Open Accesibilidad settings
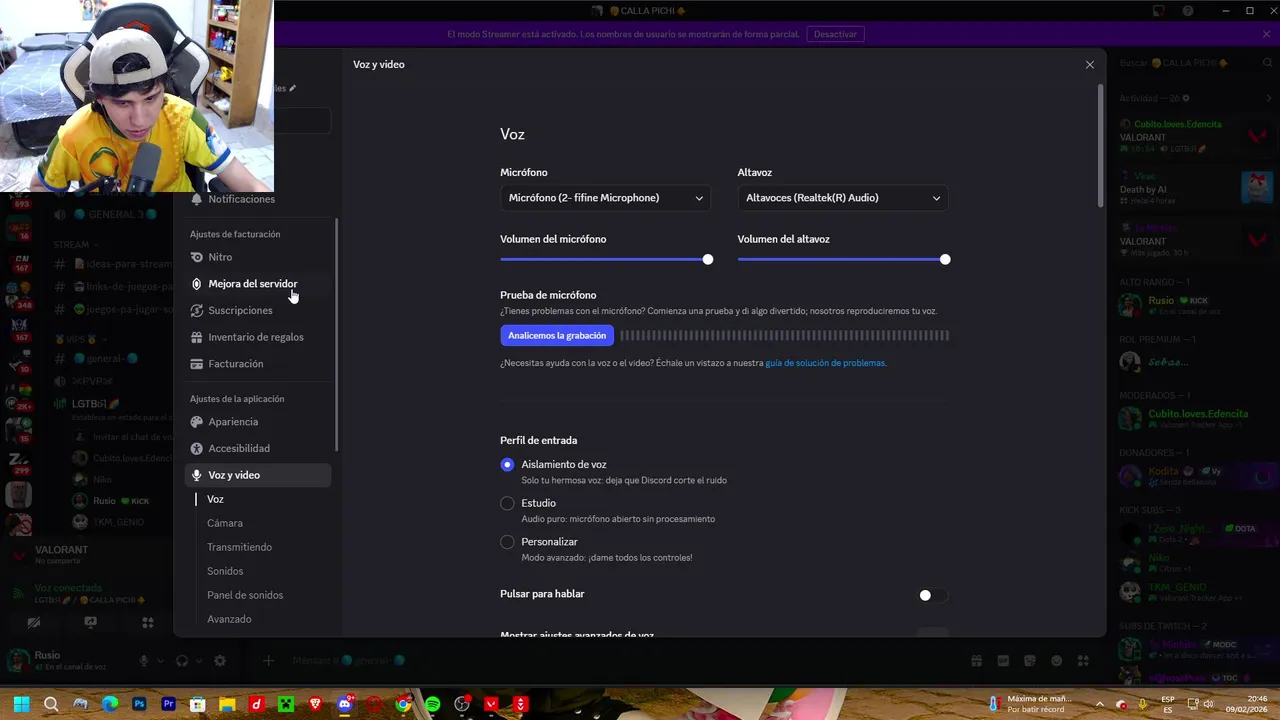This screenshot has width=1280, height=720. (x=258, y=448)
